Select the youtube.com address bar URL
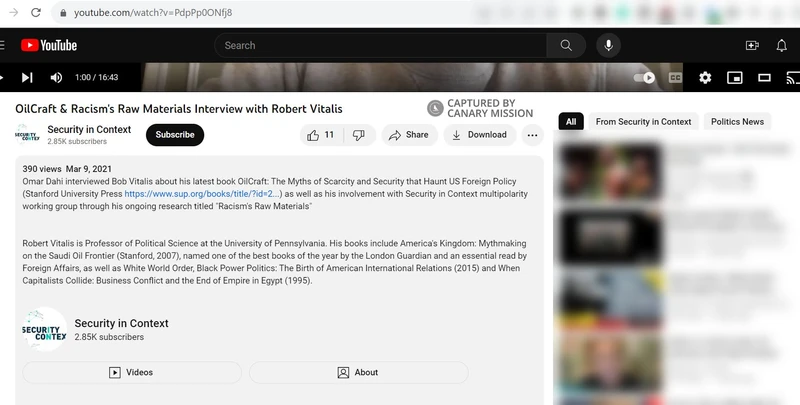Viewport: 800px width, 405px height. point(153,13)
